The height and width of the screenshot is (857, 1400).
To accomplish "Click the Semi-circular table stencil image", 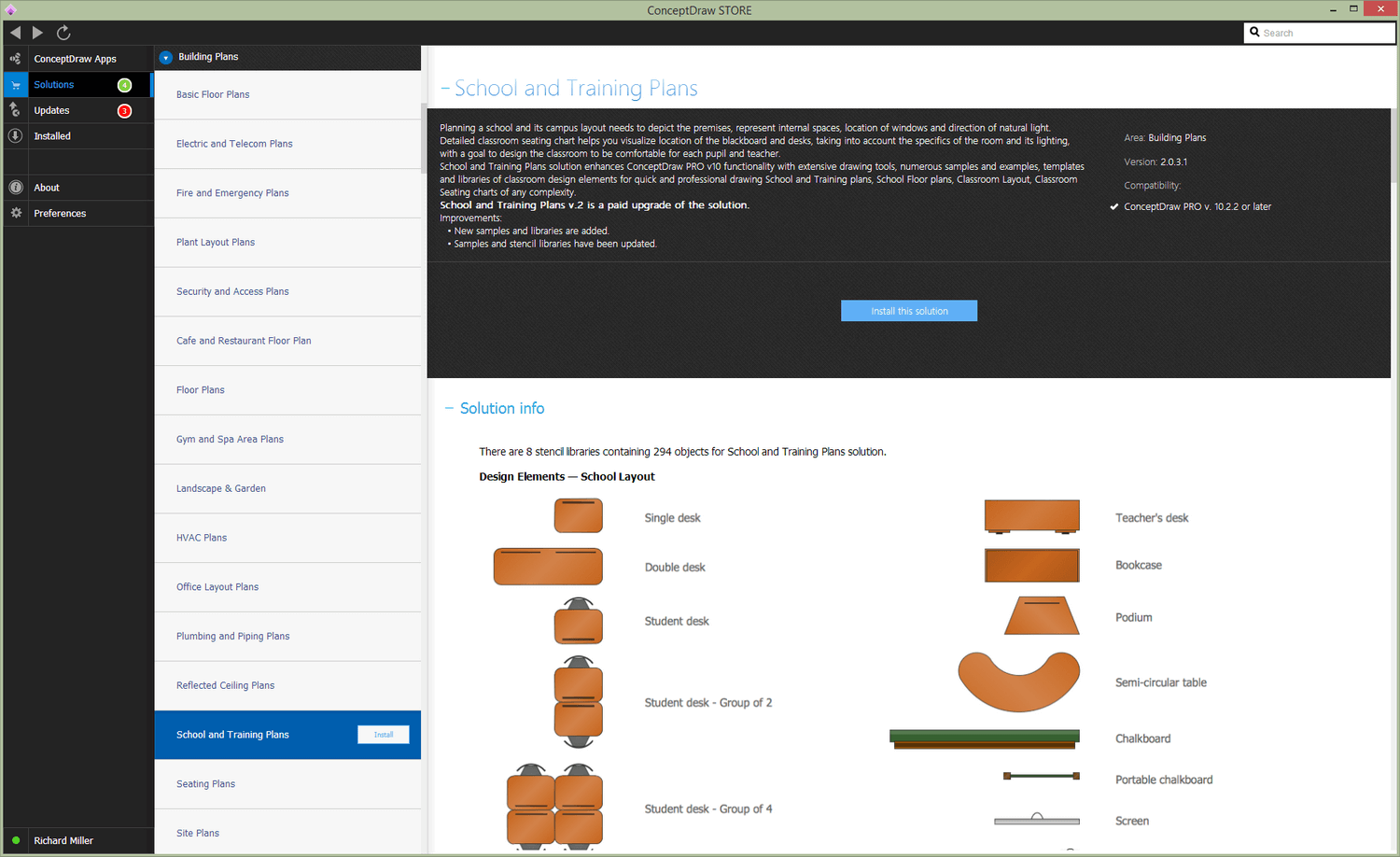I will coord(1019,682).
